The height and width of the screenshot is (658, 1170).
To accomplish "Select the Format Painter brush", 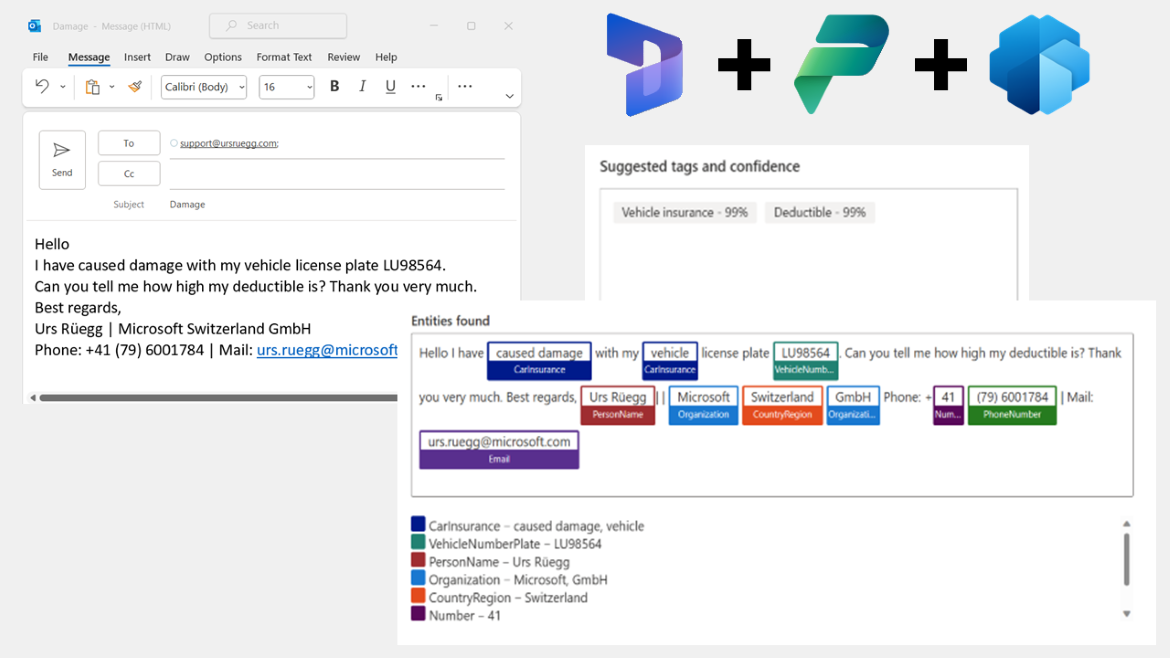I will (135, 87).
